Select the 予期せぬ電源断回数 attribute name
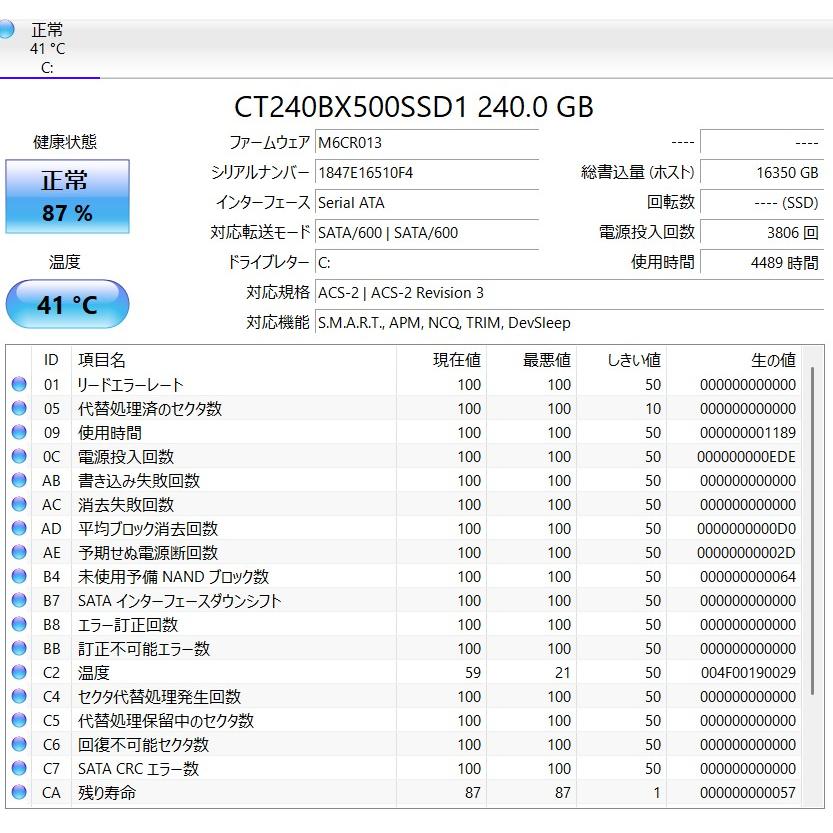The width and height of the screenshot is (833, 833). pos(148,552)
